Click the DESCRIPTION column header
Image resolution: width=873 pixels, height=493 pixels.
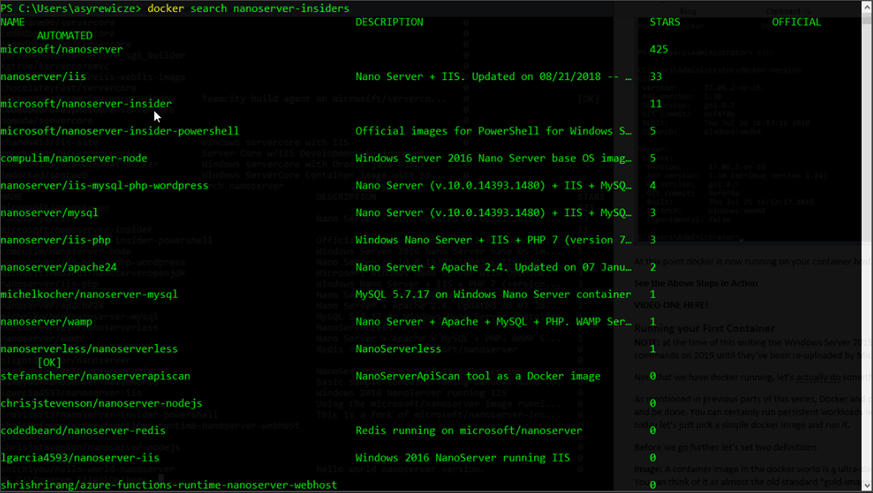(x=390, y=22)
